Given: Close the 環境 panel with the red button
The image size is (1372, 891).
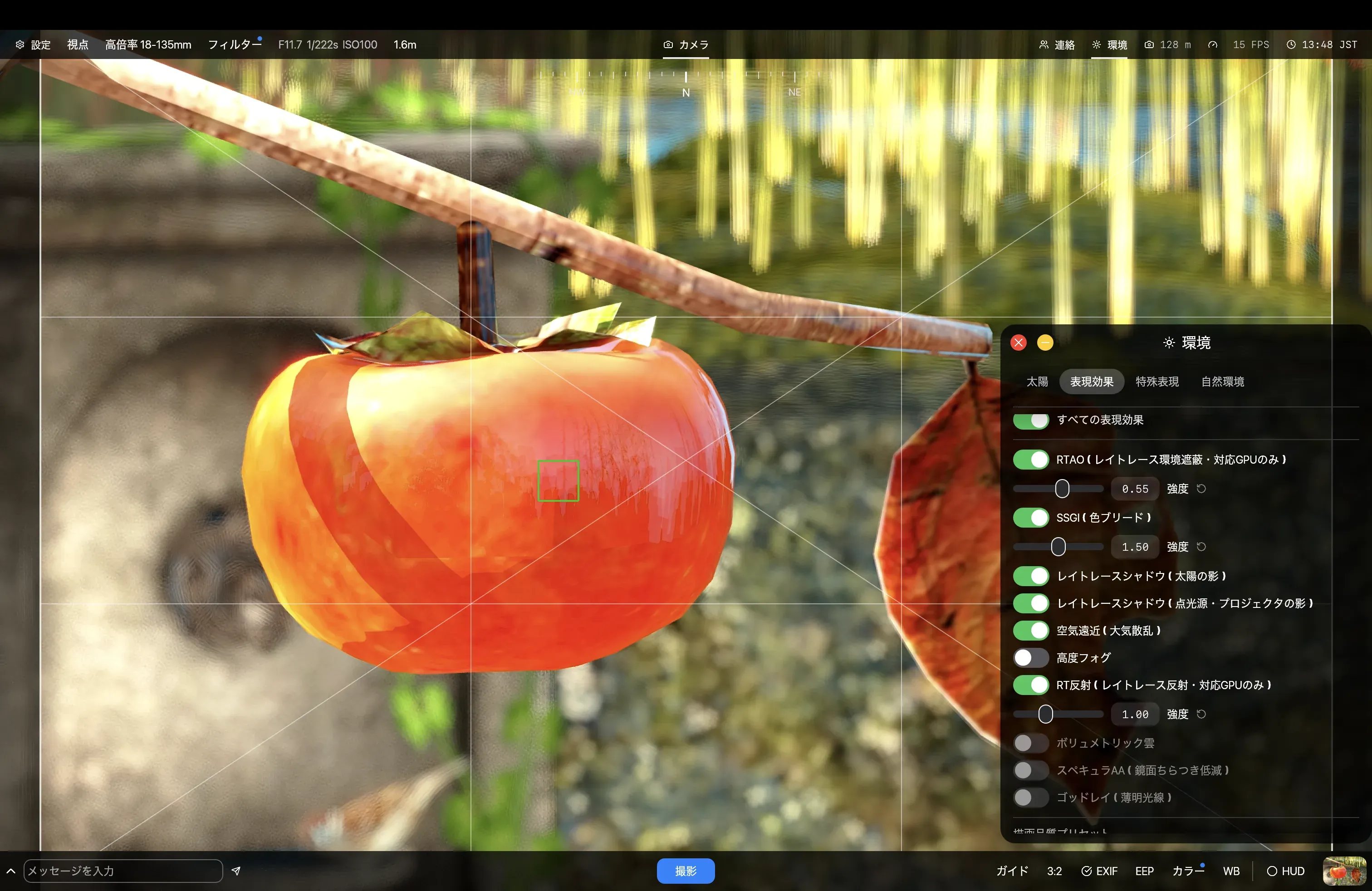Looking at the screenshot, I should pos(1019,343).
